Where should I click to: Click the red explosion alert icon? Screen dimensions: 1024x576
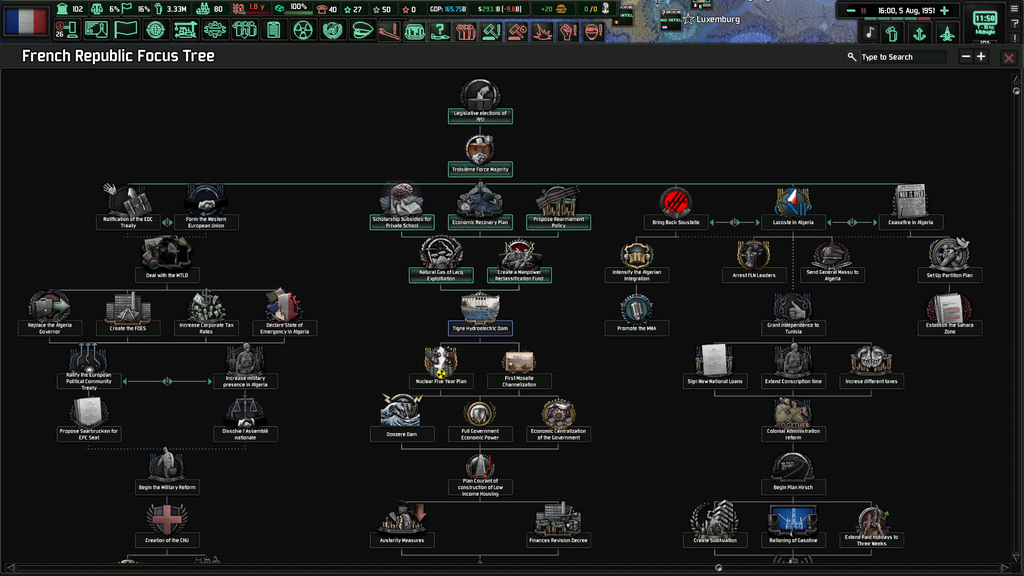point(542,31)
